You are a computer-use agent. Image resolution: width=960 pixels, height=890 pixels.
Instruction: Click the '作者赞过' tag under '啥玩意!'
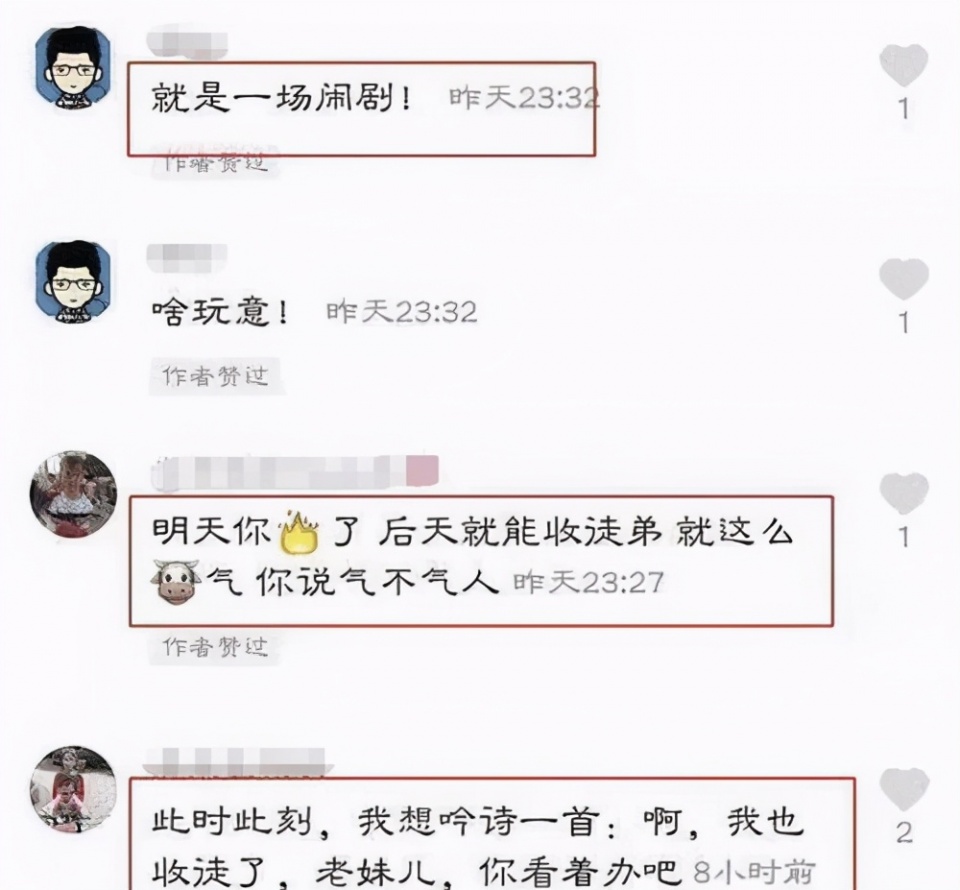(x=215, y=376)
